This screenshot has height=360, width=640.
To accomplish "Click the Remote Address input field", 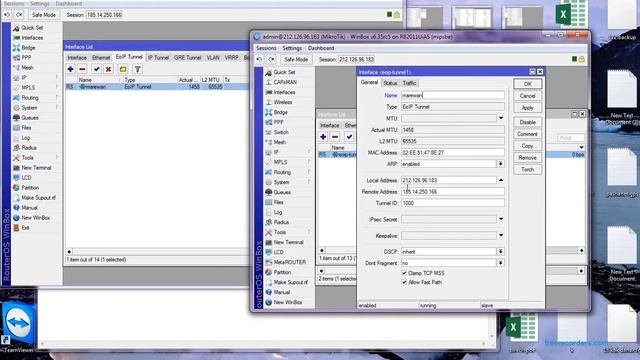I will tap(453, 191).
